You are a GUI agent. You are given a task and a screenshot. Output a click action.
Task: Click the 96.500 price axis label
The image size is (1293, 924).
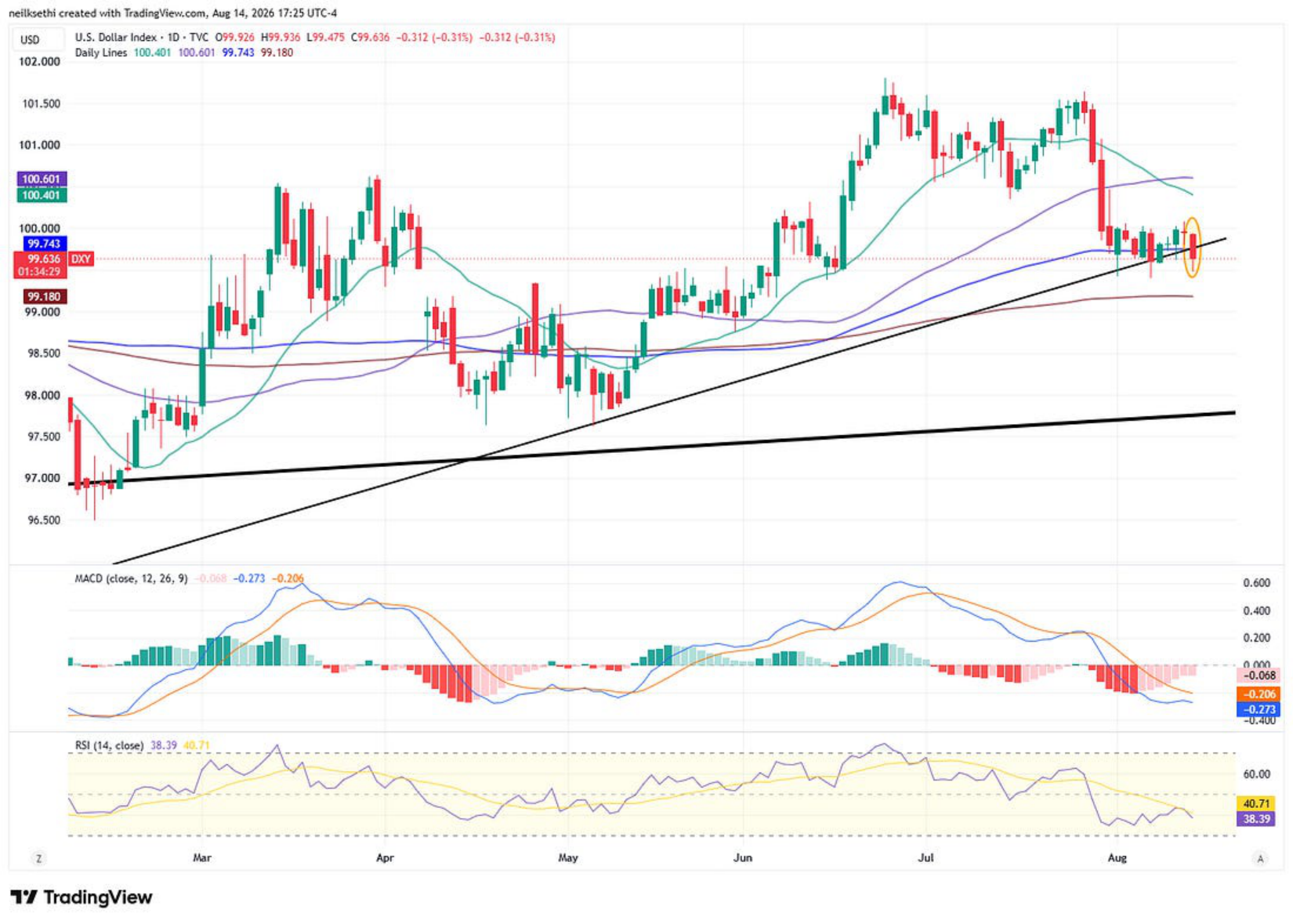coord(42,520)
